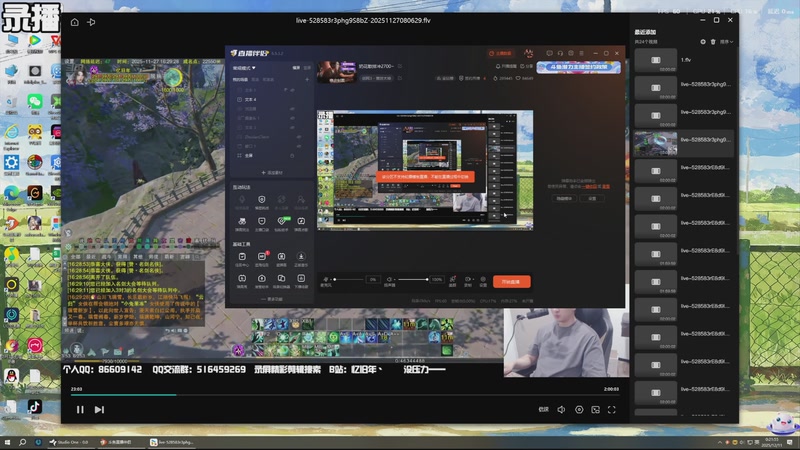The image size is (800, 450).
Task: Edit the stream title pencil icon
Action: 400,66
